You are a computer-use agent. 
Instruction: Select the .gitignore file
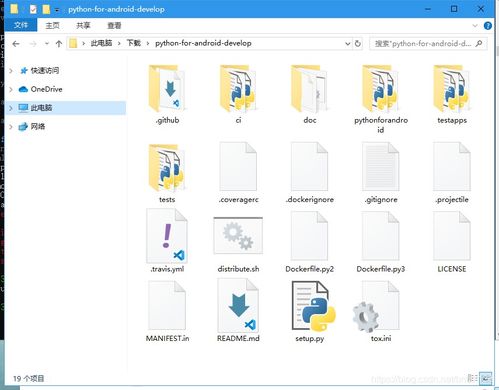pyautogui.click(x=381, y=173)
